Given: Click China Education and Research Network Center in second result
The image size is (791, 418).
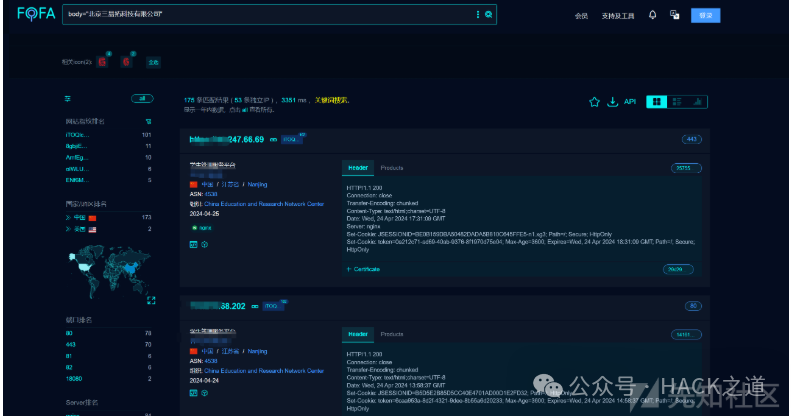Looking at the screenshot, I should [264, 371].
